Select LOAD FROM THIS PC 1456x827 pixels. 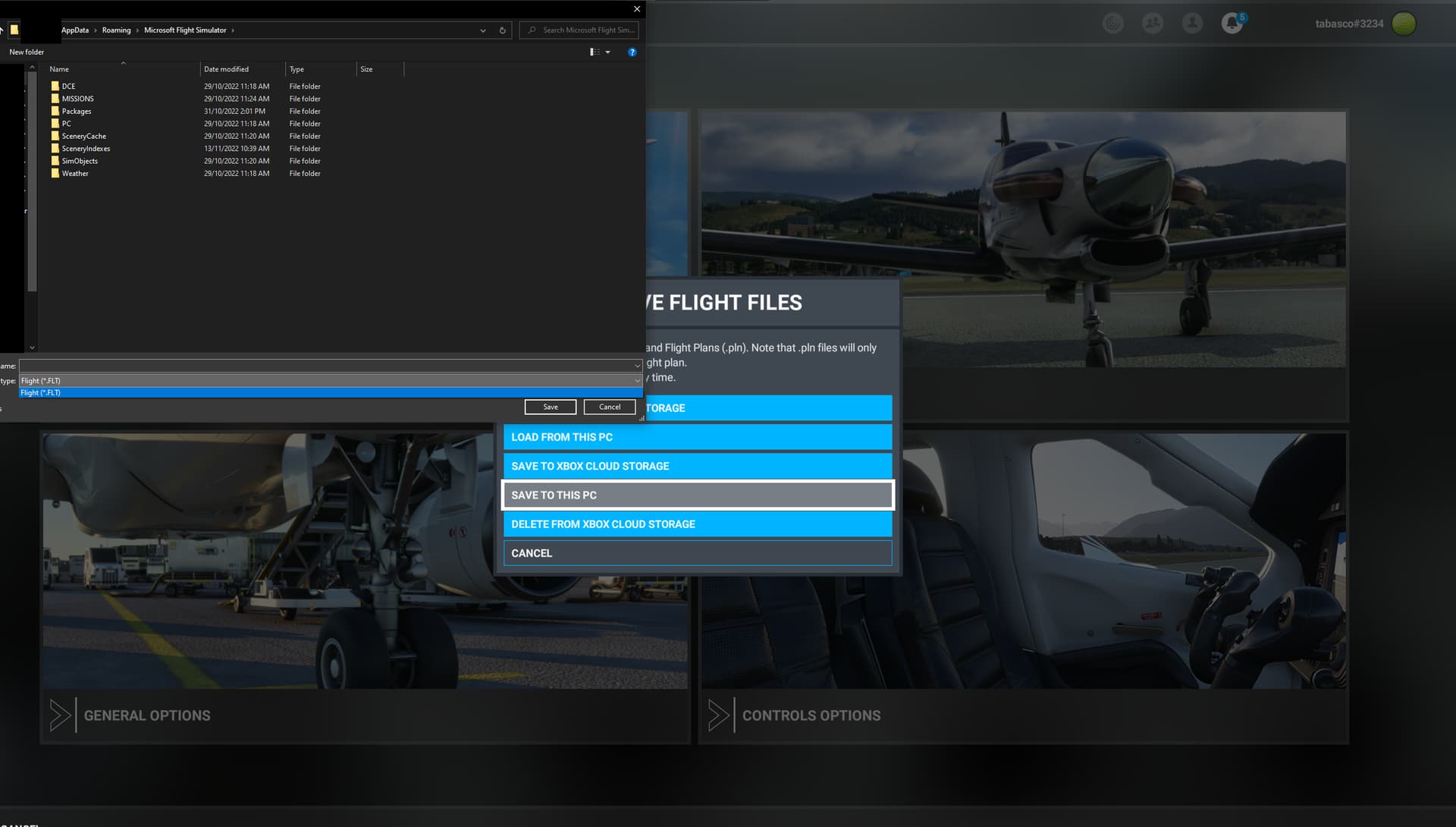click(x=697, y=436)
